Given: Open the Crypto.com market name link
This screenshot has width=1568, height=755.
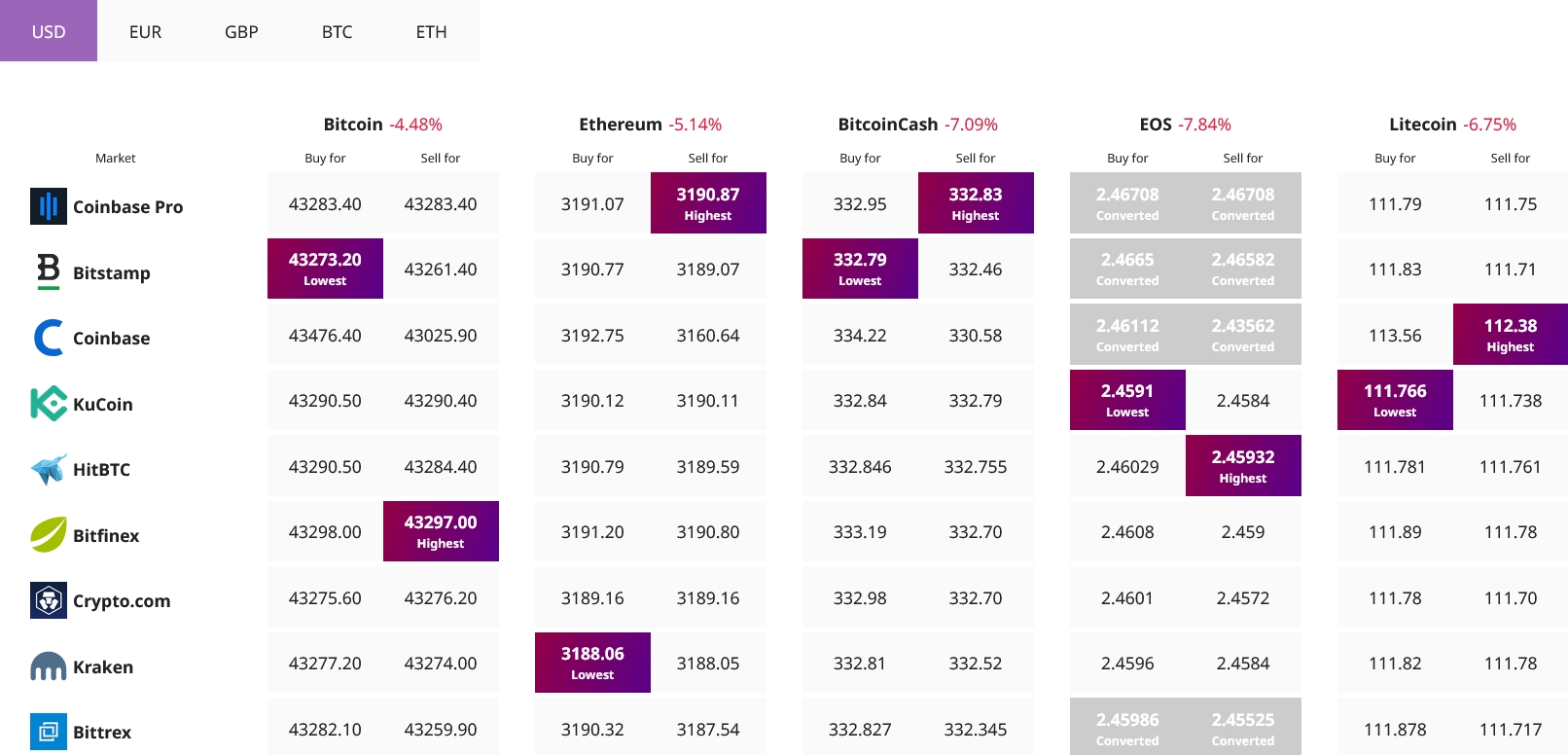Looking at the screenshot, I should click(x=122, y=601).
